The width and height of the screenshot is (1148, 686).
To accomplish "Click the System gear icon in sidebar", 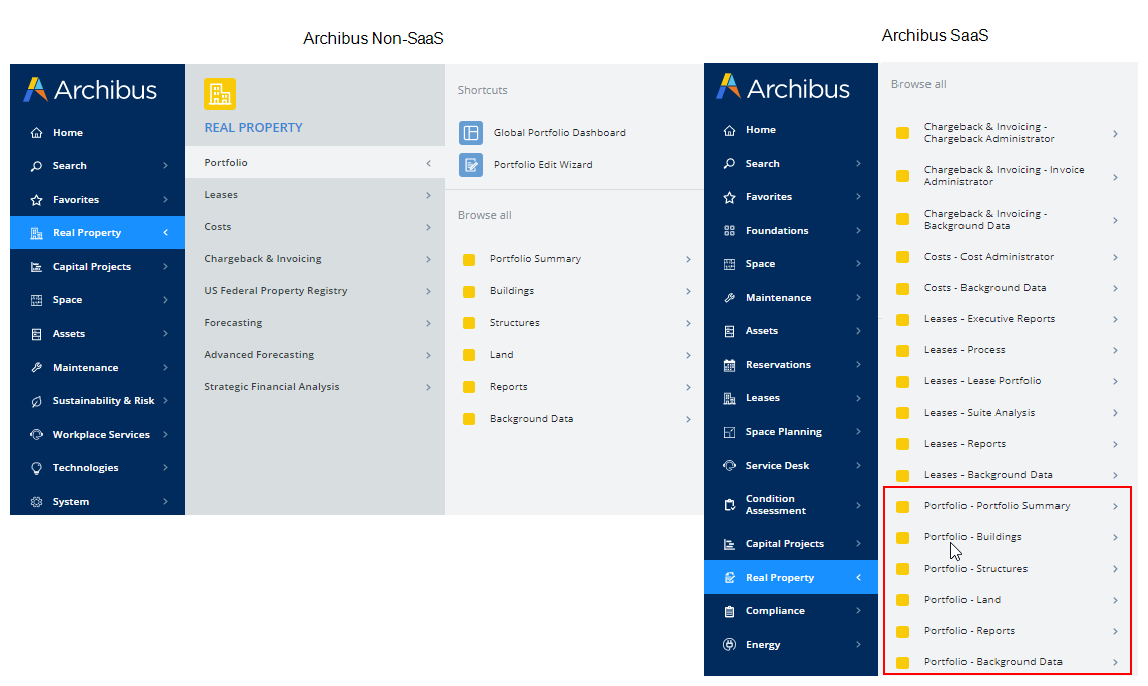I will pyautogui.click(x=37, y=502).
